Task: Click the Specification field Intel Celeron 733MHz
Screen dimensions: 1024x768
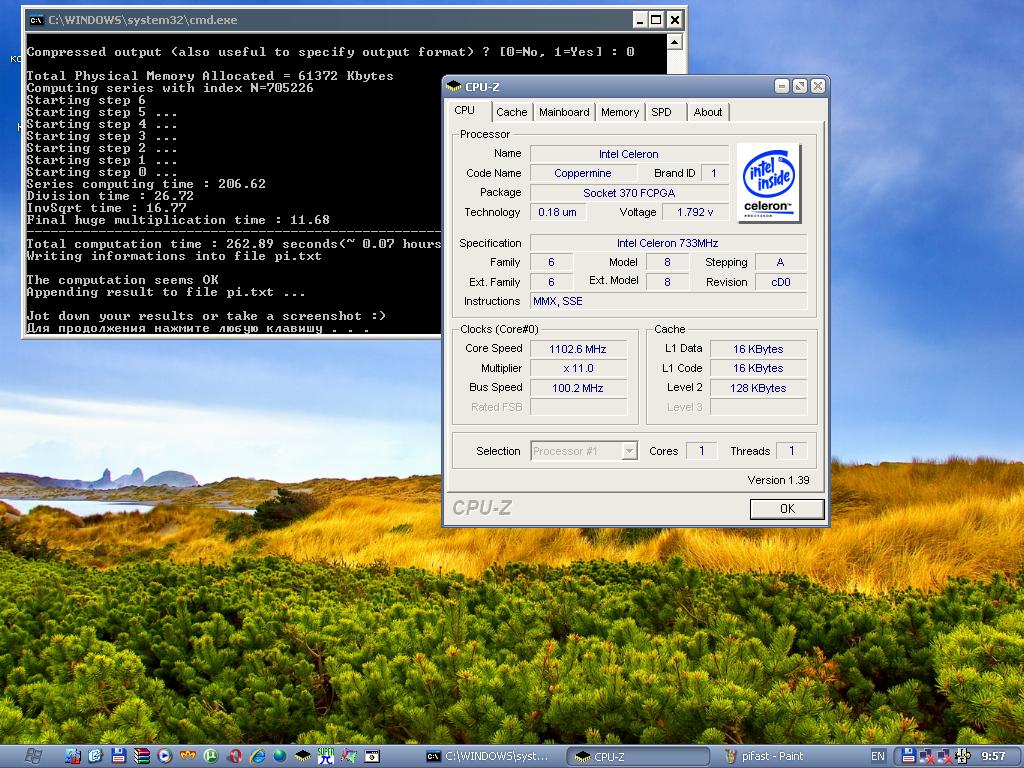Action: pos(668,243)
